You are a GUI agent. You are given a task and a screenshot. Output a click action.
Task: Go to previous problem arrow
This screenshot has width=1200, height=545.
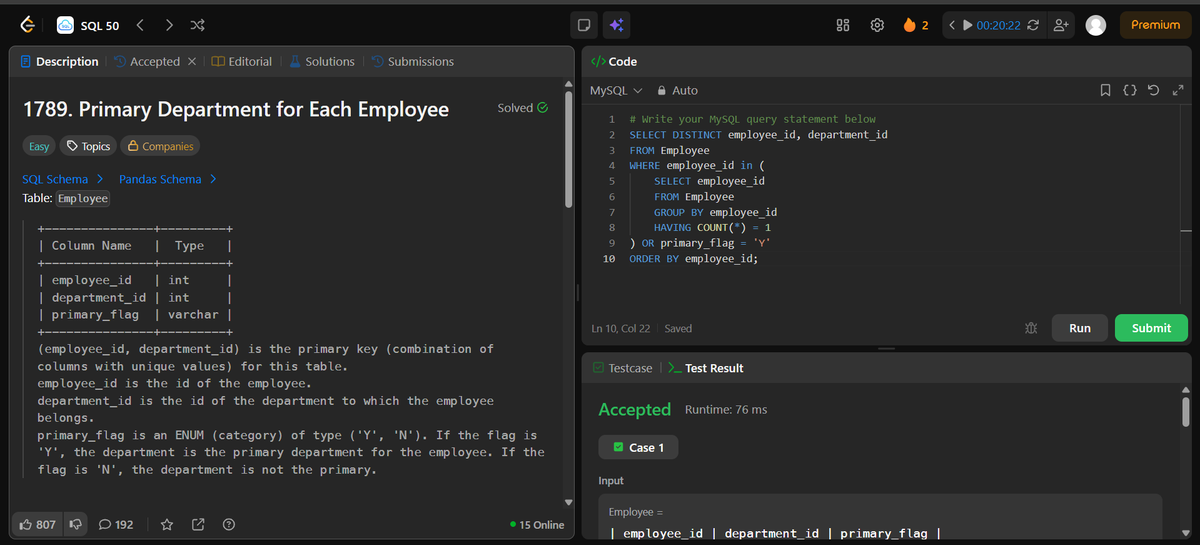click(141, 25)
